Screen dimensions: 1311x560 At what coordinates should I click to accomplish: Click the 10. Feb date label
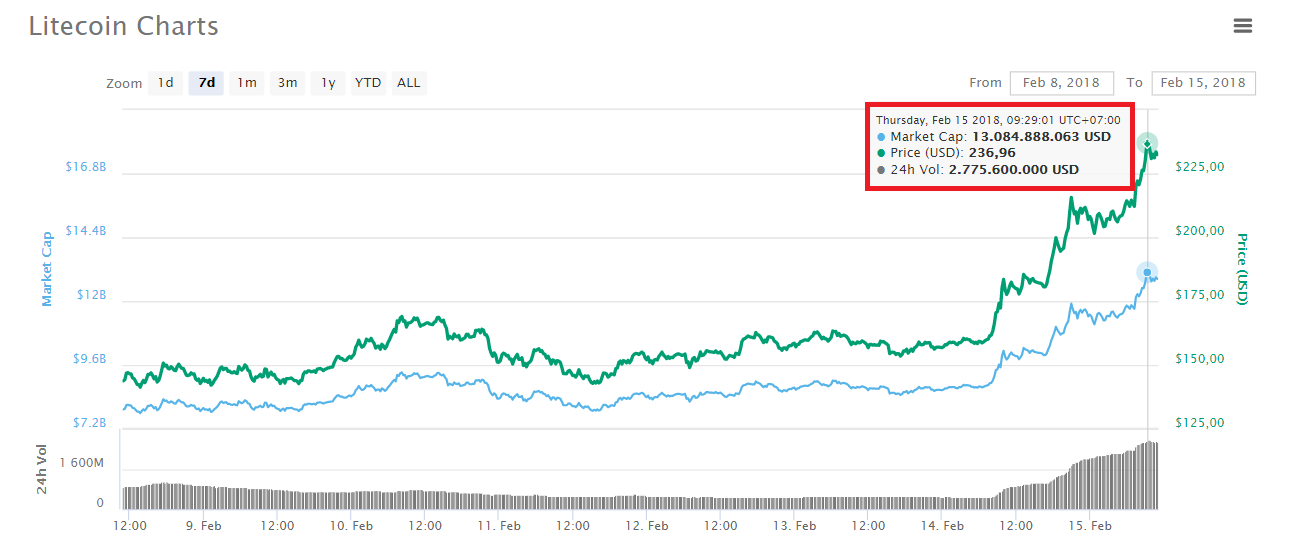click(352, 525)
